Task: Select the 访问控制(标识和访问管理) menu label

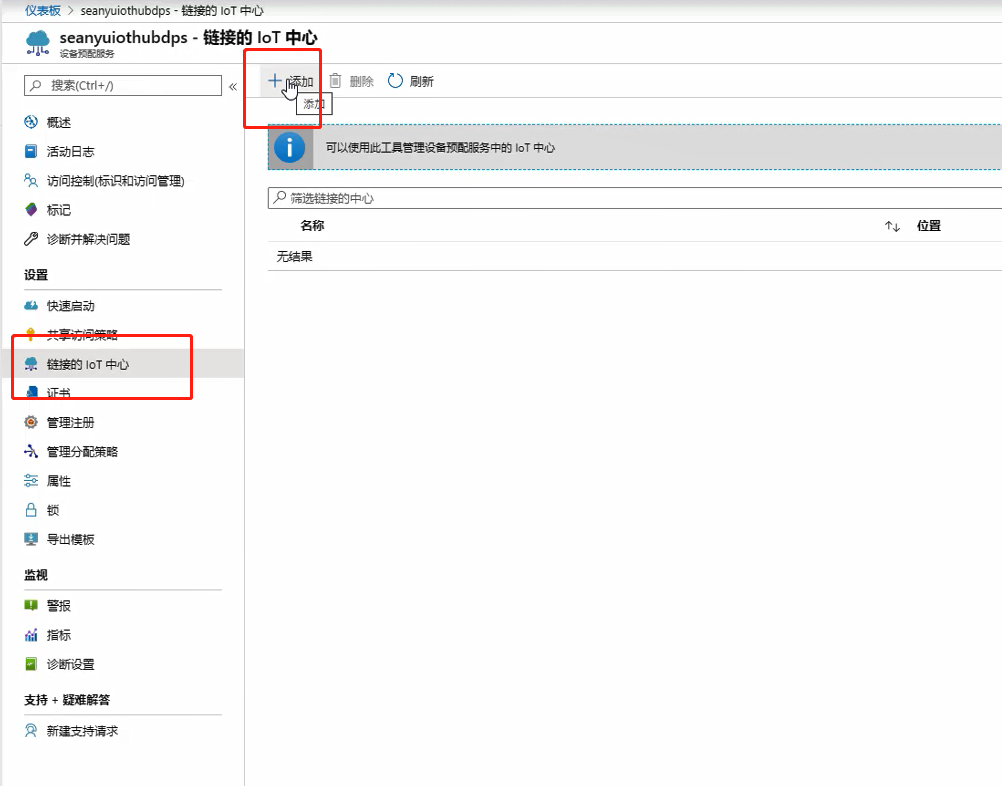Action: coord(116,181)
